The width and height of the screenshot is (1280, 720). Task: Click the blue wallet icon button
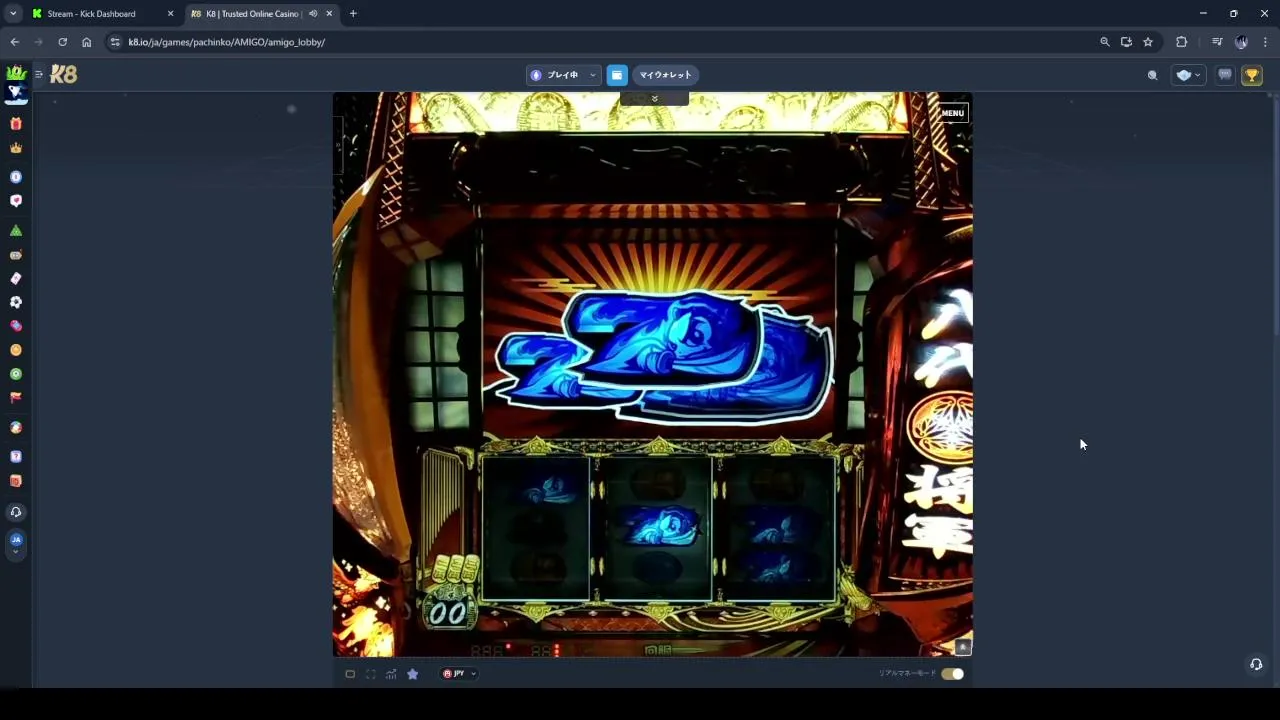tap(617, 75)
